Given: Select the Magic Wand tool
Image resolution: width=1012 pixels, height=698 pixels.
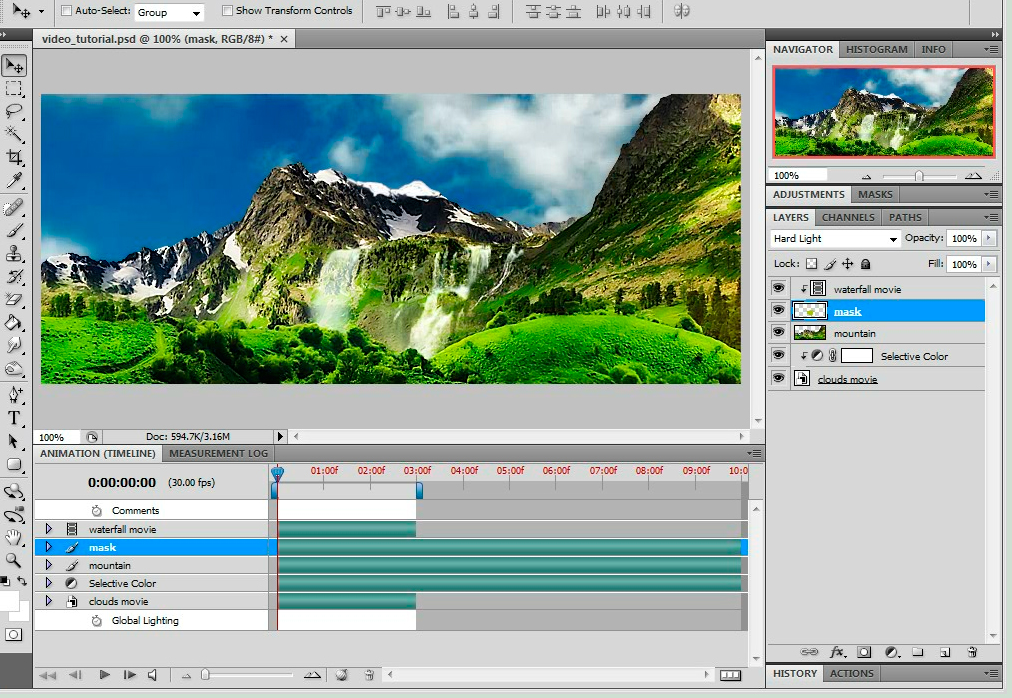Looking at the screenshot, I should 14,134.
